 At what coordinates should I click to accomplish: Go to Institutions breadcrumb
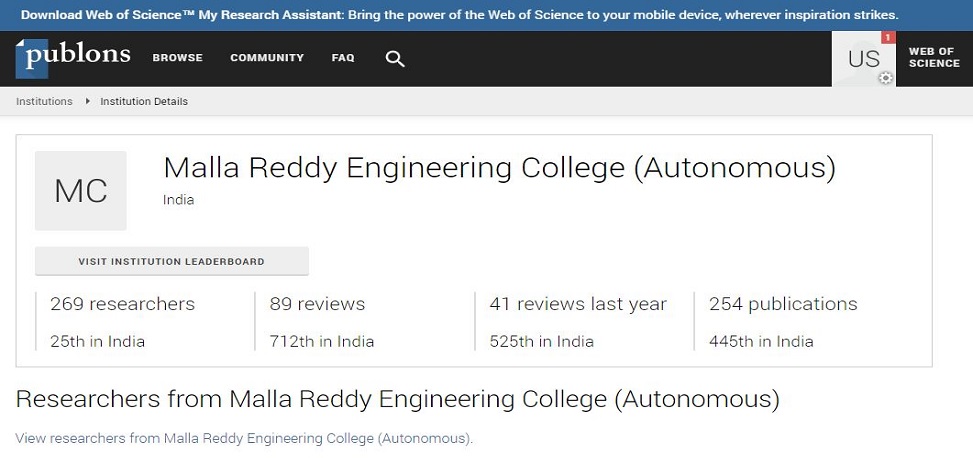[x=44, y=101]
